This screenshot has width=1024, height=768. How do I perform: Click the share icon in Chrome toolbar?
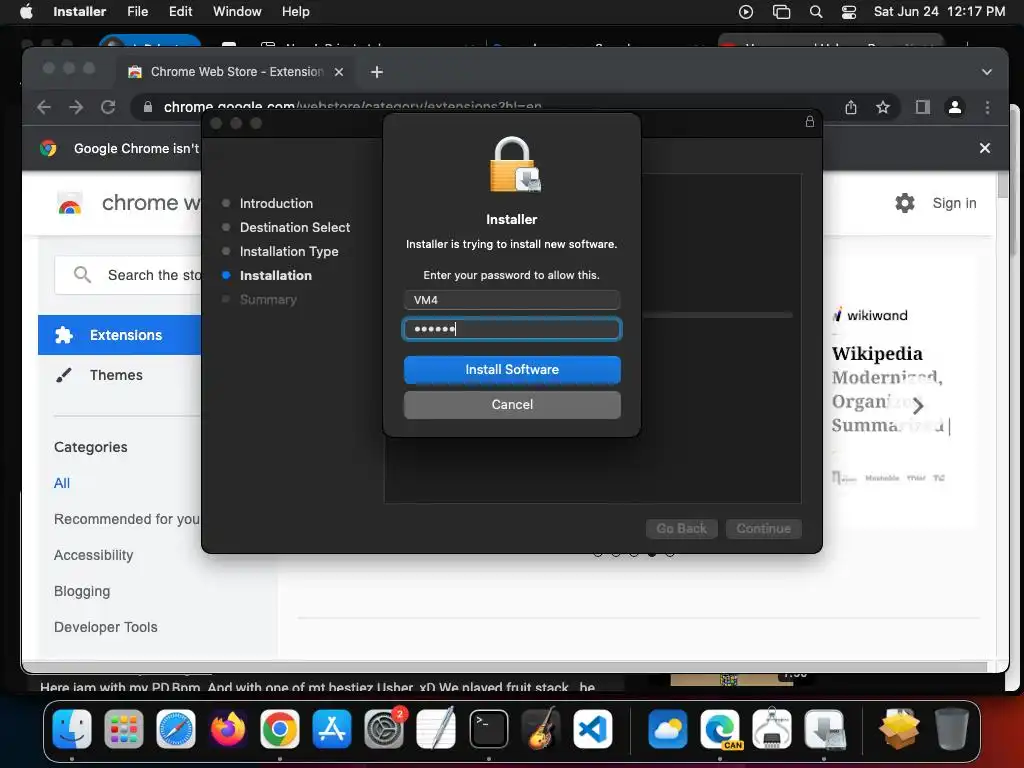[850, 107]
